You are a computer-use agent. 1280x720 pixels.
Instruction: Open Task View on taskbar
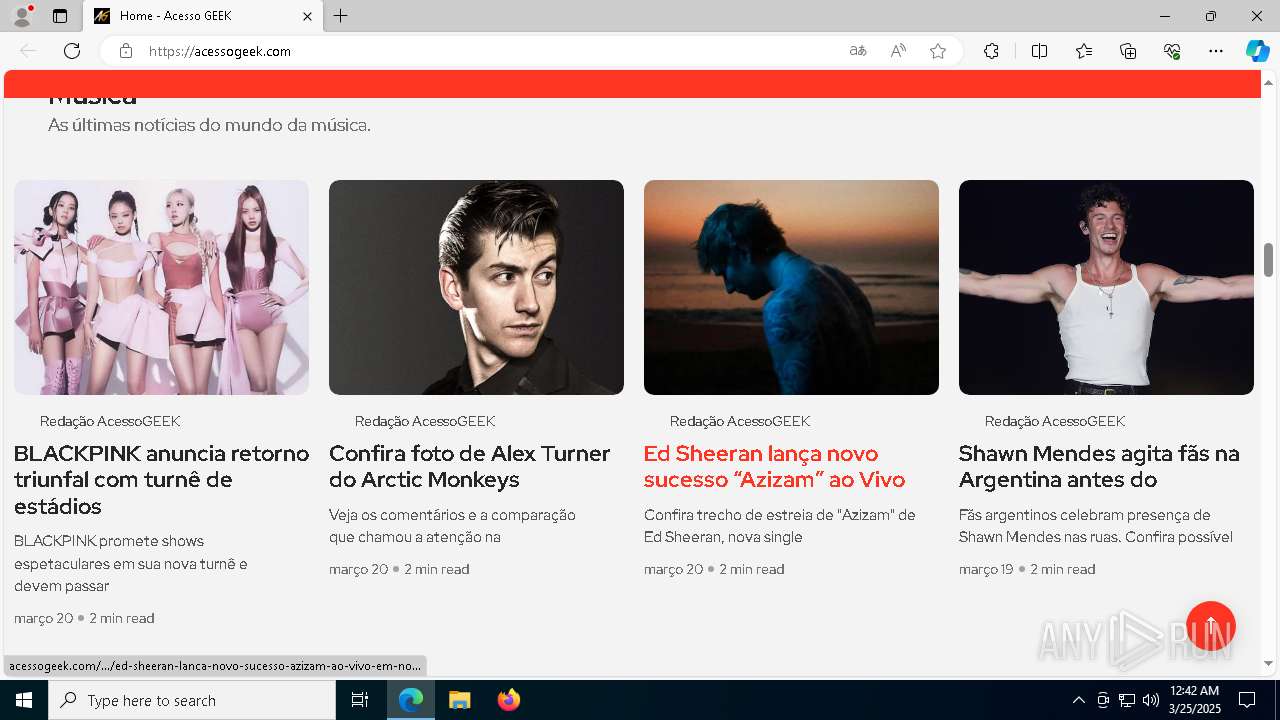[360, 700]
